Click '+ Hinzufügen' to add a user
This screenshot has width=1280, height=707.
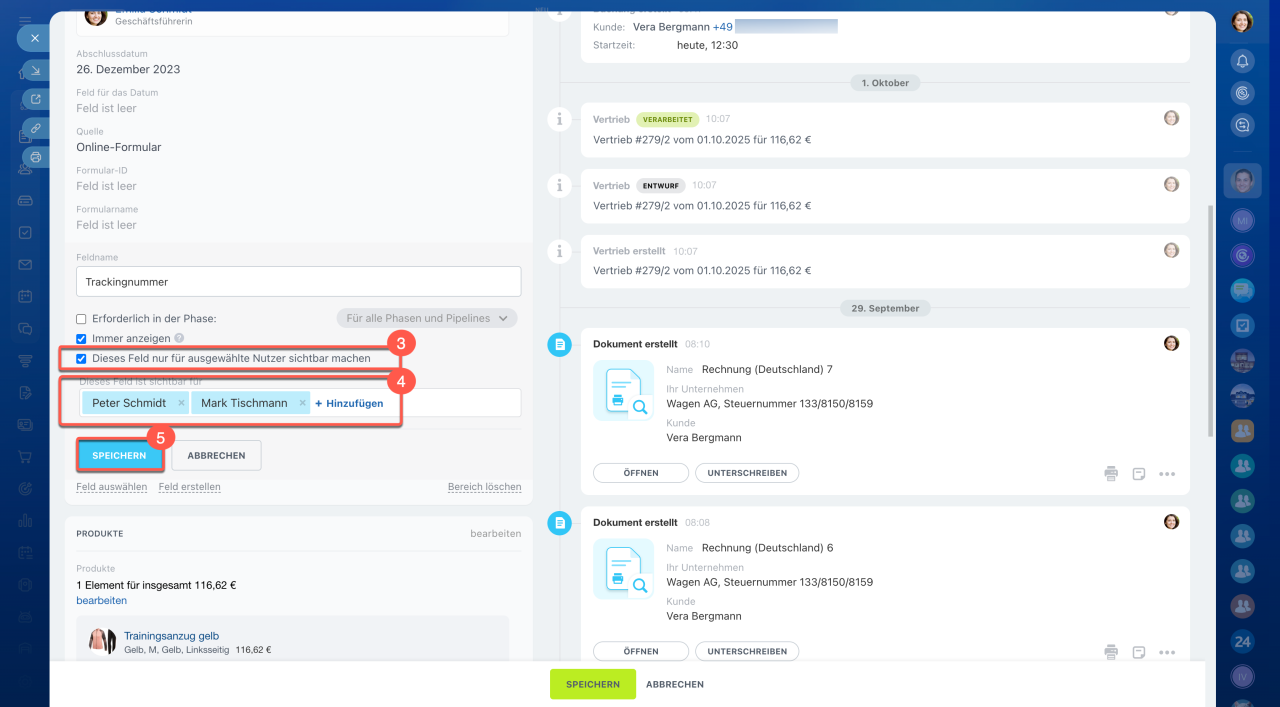click(349, 403)
